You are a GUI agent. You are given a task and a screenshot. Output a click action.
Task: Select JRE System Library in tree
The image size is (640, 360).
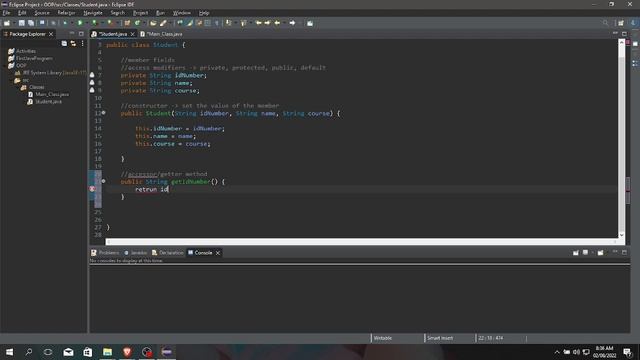tap(50, 73)
